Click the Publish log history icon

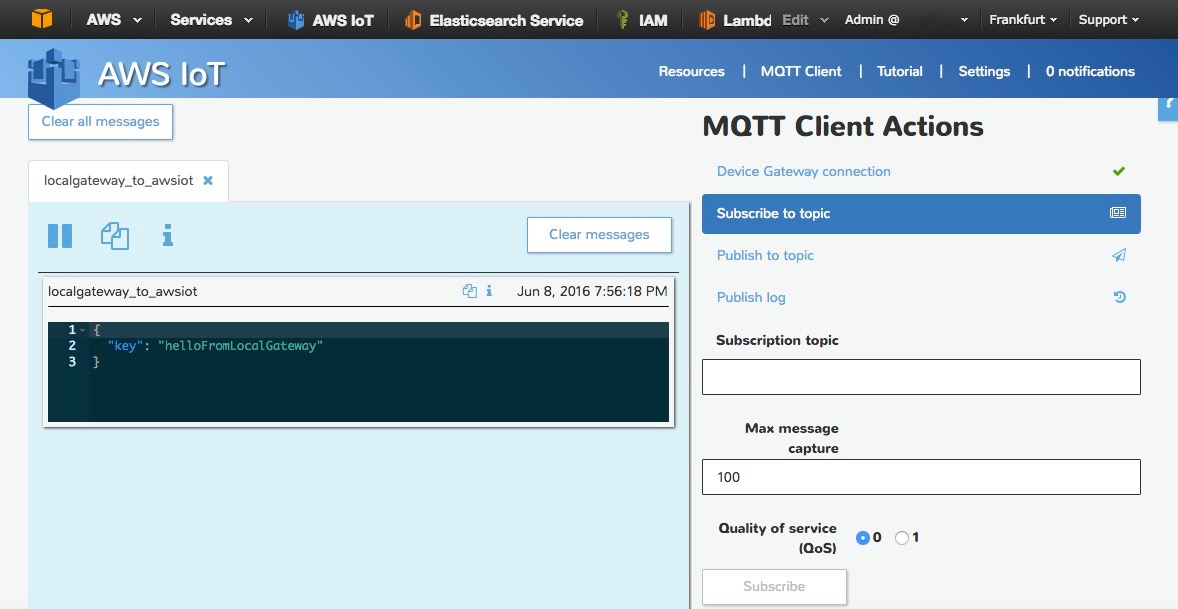point(1119,297)
